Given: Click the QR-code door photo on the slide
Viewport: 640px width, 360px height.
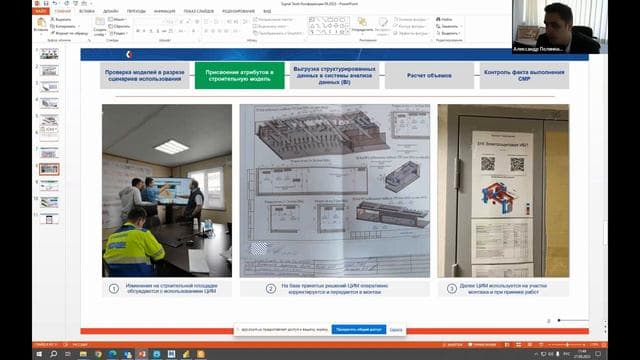Looking at the screenshot, I should (503, 191).
